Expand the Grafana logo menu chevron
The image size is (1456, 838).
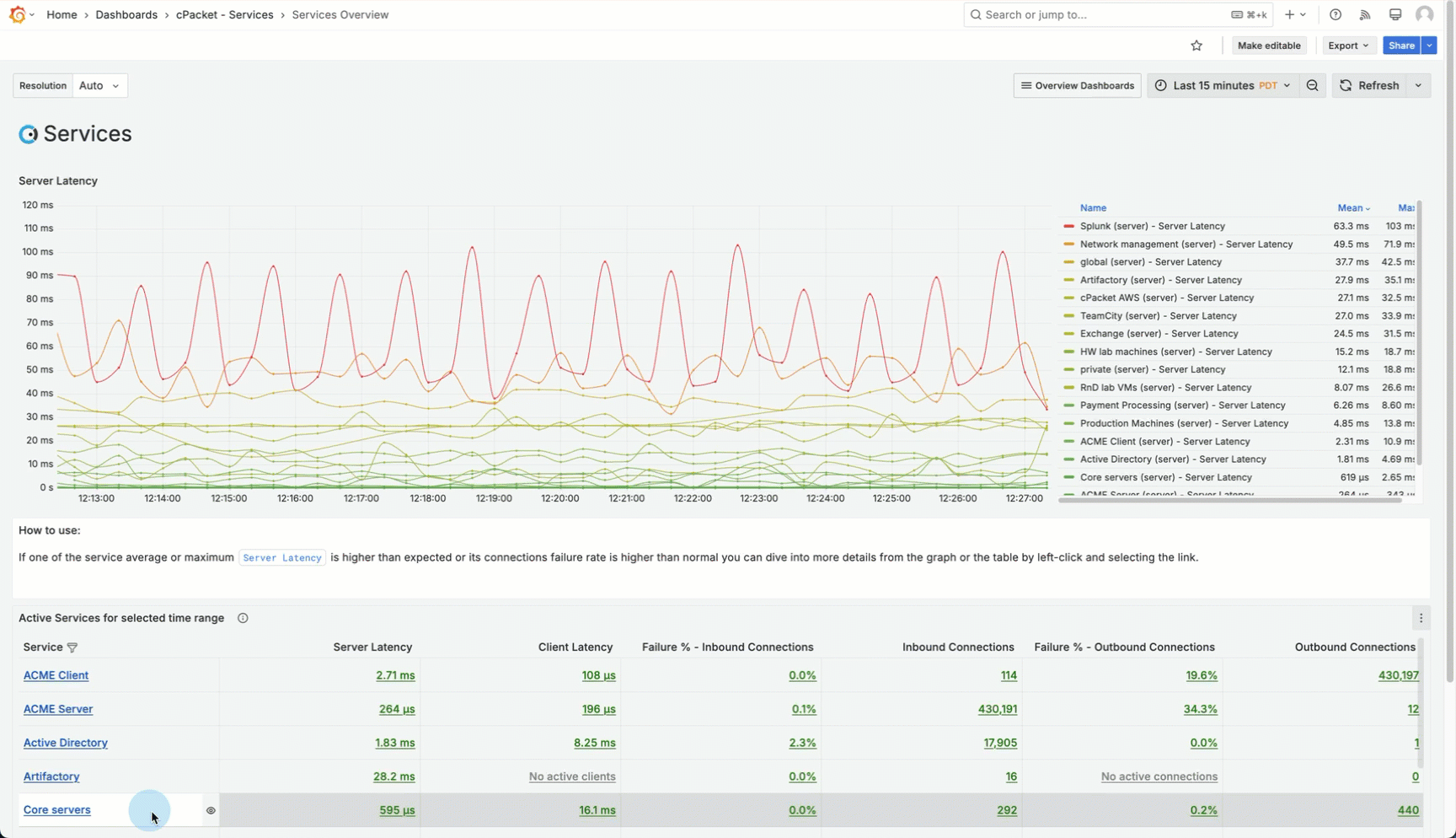(x=32, y=14)
